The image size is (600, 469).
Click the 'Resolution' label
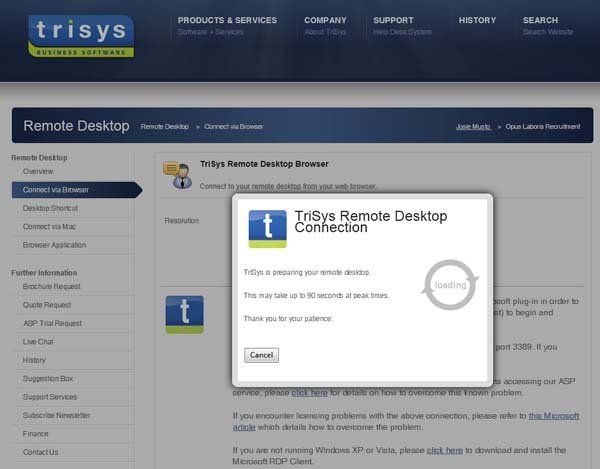182,221
